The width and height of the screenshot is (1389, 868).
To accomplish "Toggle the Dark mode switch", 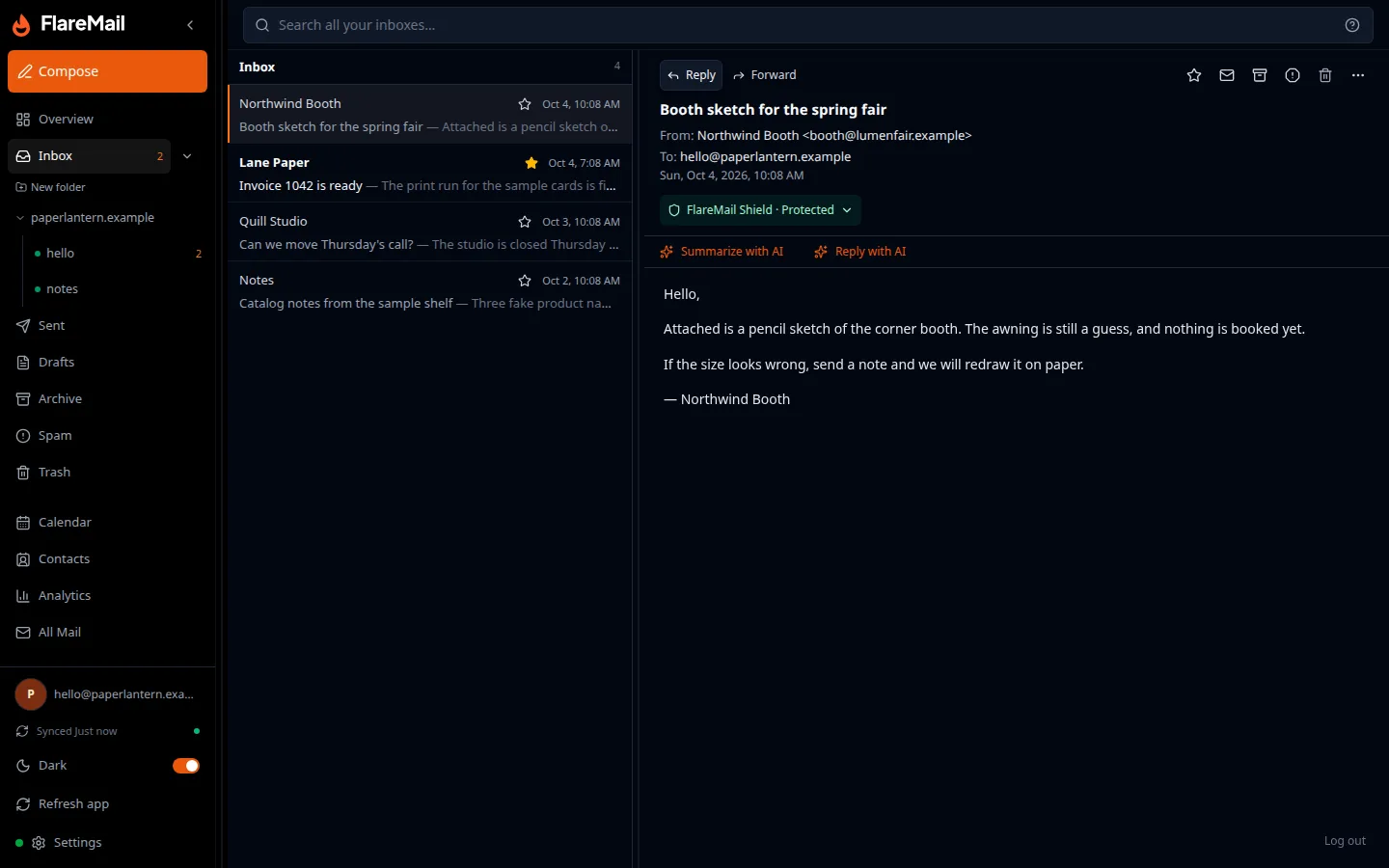I will tap(186, 766).
